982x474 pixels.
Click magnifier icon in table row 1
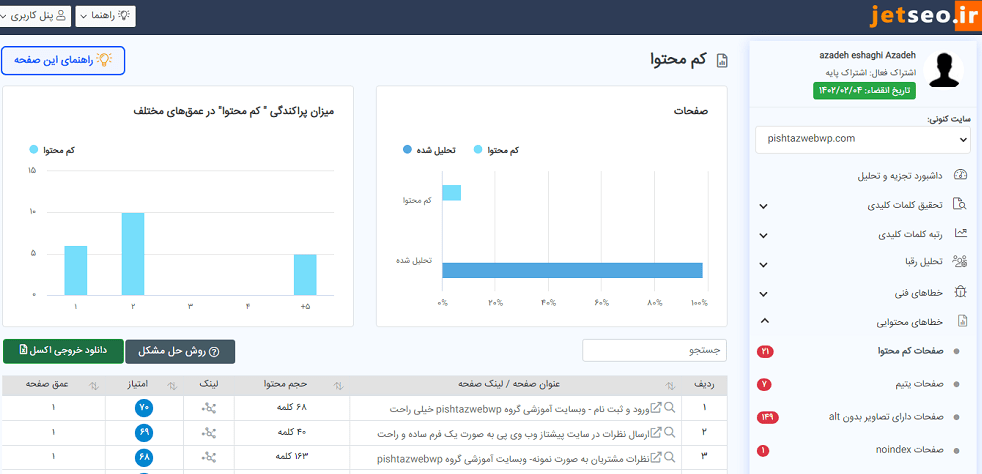pyautogui.click(x=671, y=408)
